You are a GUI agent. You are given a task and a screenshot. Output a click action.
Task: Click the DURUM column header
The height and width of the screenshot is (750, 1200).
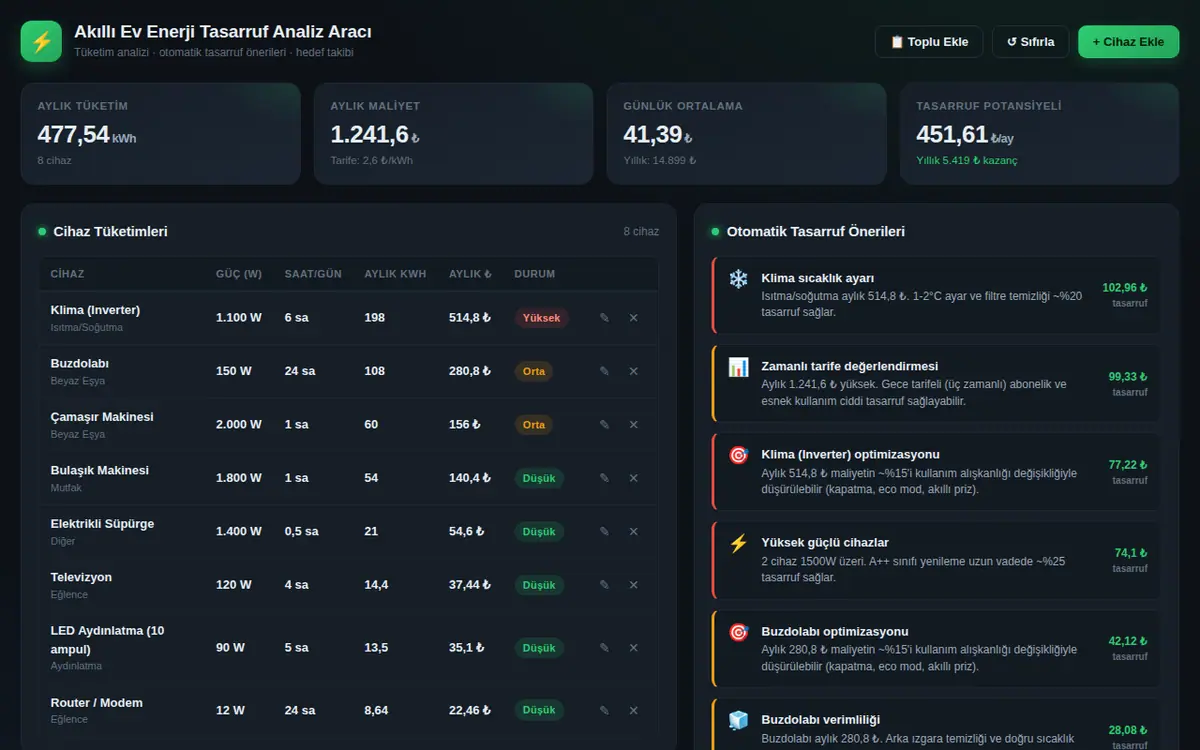535,274
